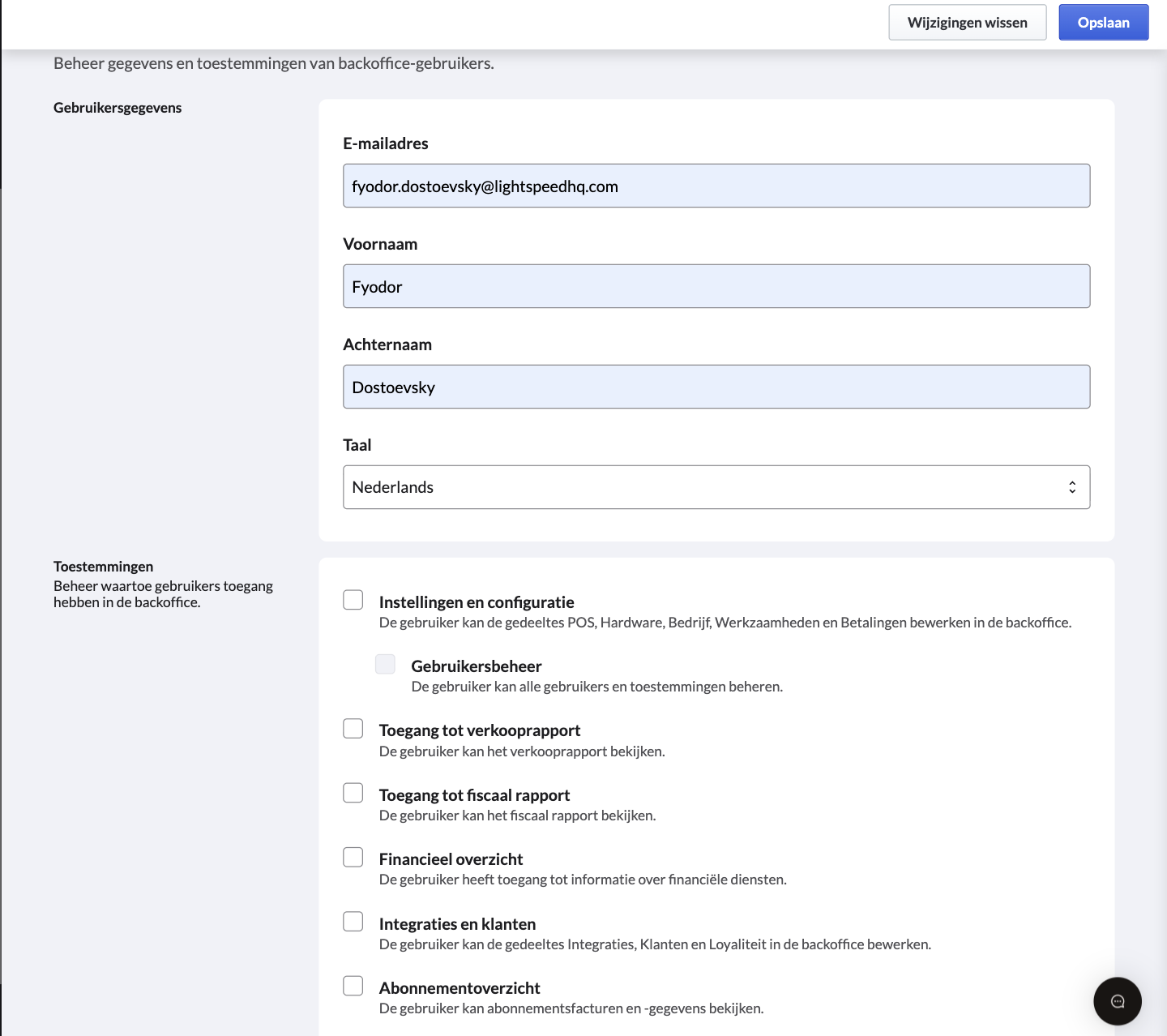The image size is (1167, 1036).
Task: Click the Financieel overzicht label
Action: (451, 859)
